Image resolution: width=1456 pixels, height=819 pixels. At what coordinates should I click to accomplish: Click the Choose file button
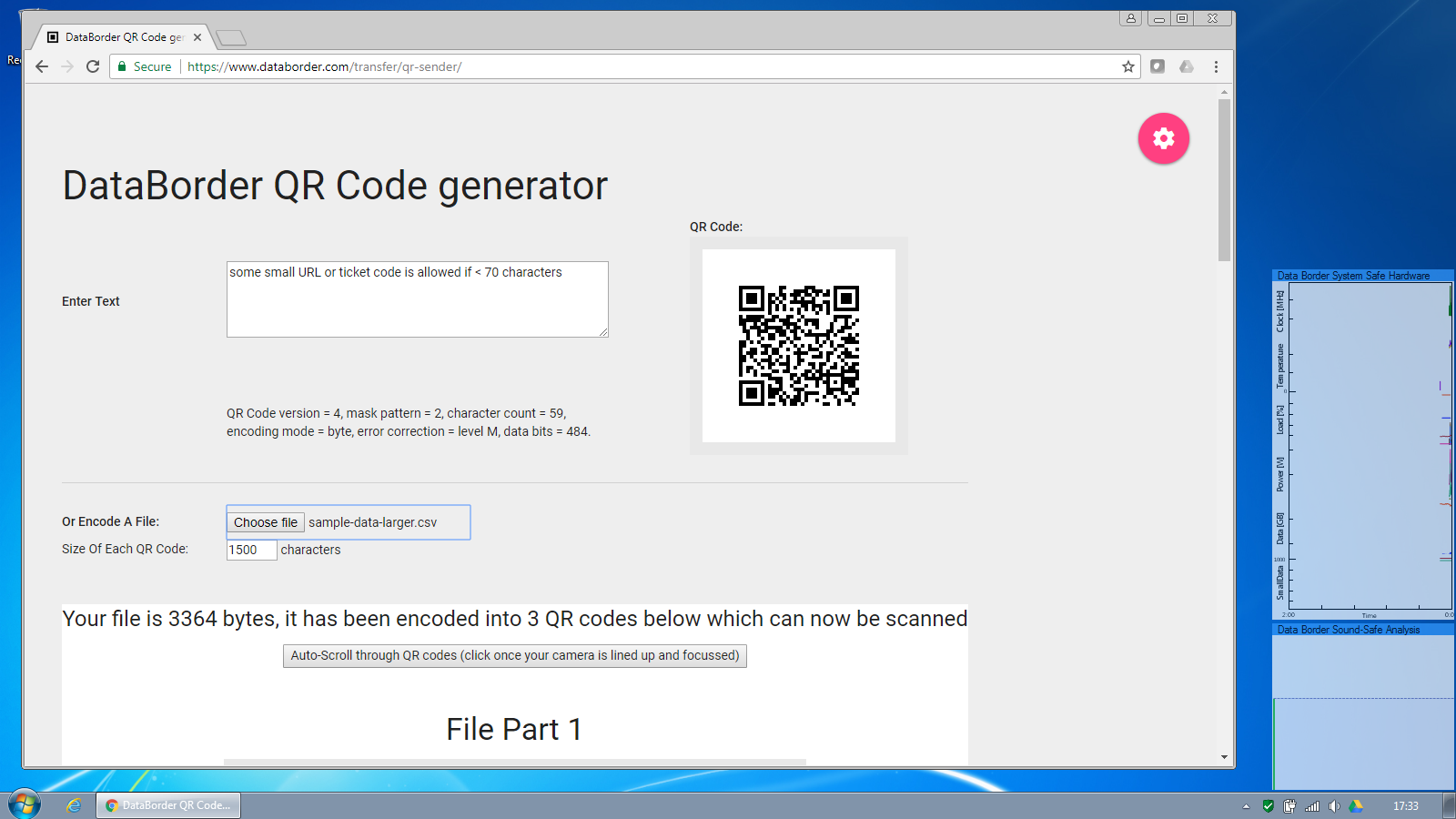click(x=265, y=522)
